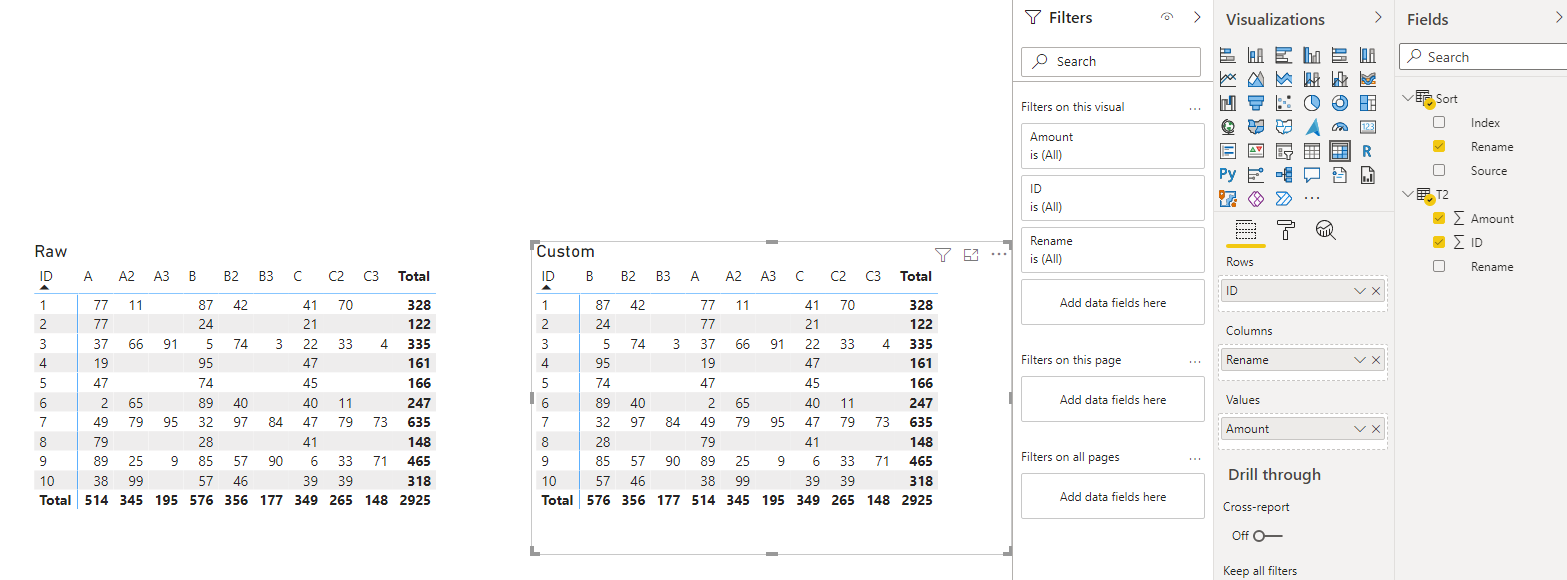Collapse the Visualizations pane chevron
This screenshot has height=580, width=1567.
[1378, 17]
